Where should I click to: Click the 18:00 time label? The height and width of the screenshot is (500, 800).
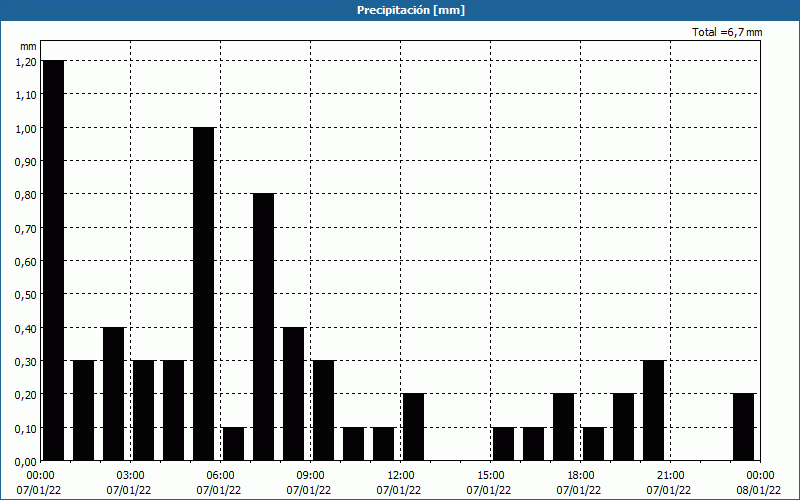[581, 476]
